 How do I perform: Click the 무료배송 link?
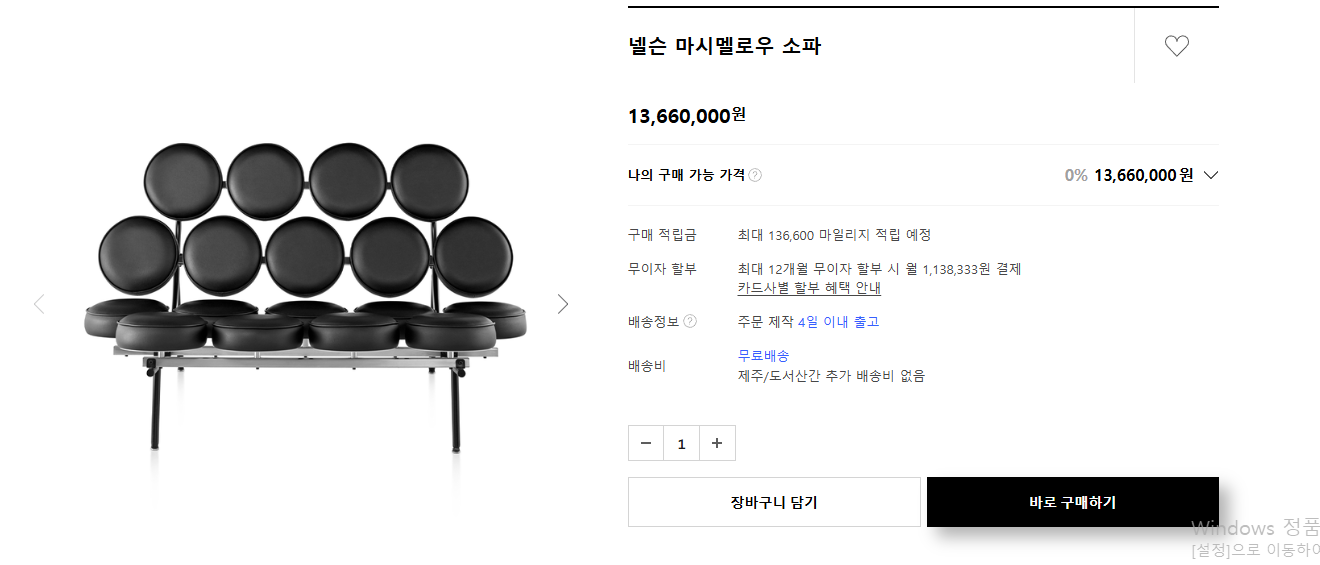(763, 356)
